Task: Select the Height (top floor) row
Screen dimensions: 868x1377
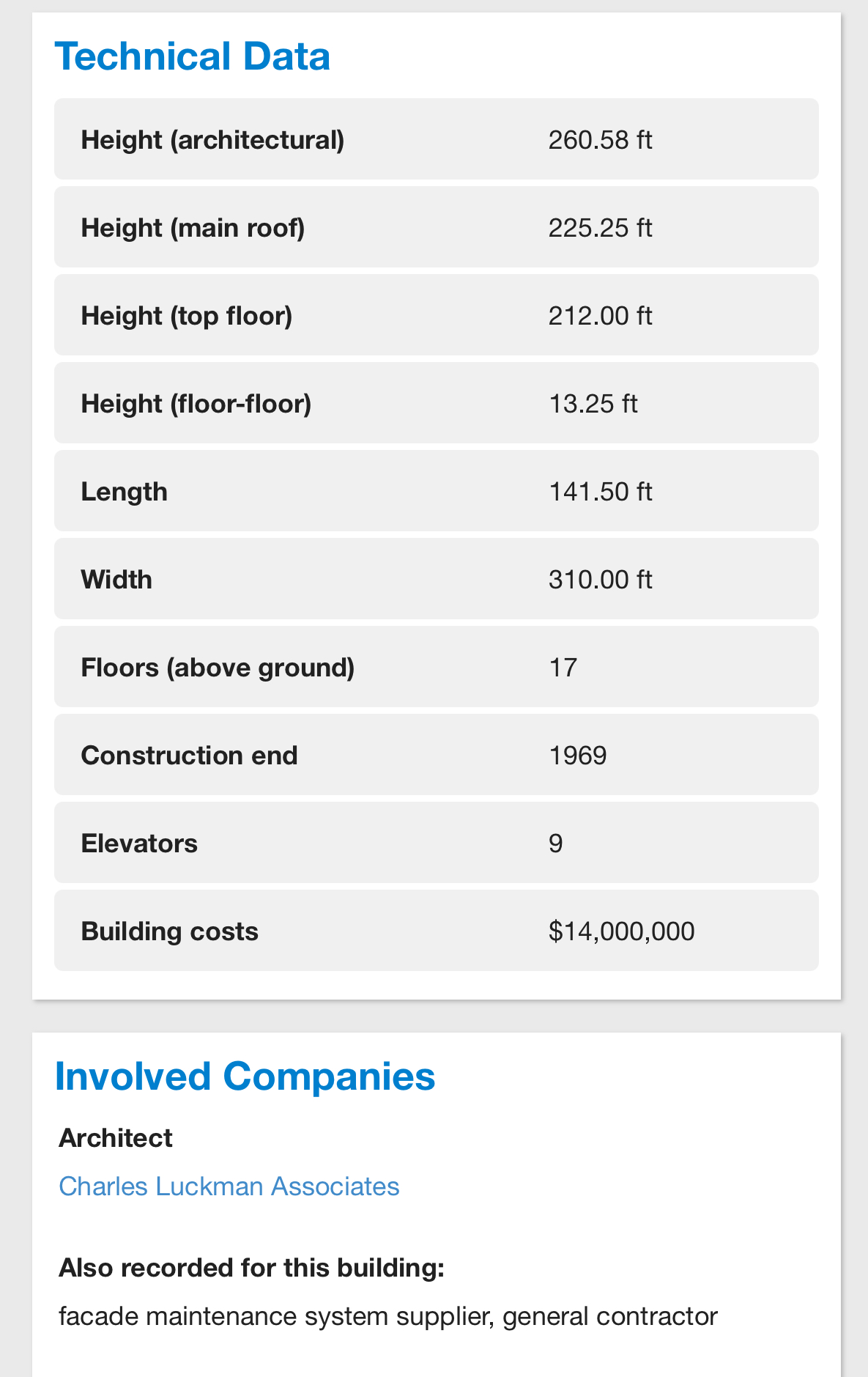Action: [437, 315]
